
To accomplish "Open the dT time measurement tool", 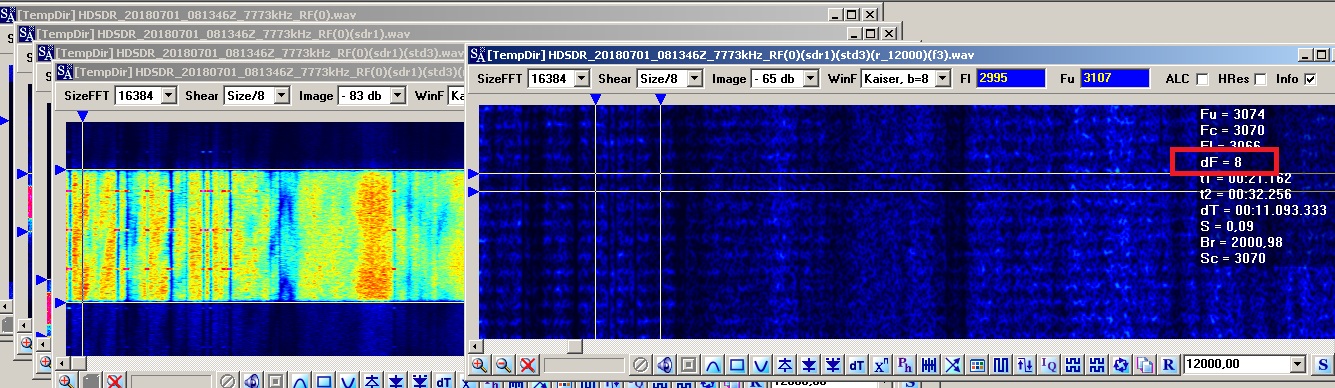I will pyautogui.click(x=857, y=364).
